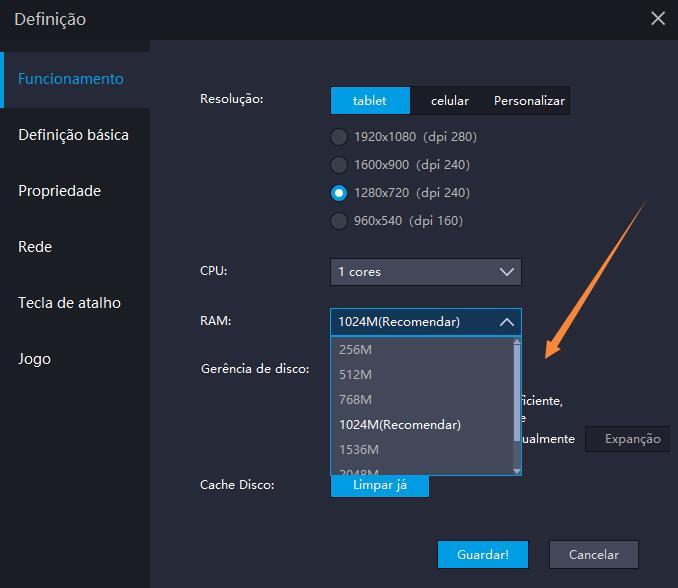Choose 960x540 (dpi 160) resolution
This screenshot has height=588, width=678.
(x=397, y=221)
